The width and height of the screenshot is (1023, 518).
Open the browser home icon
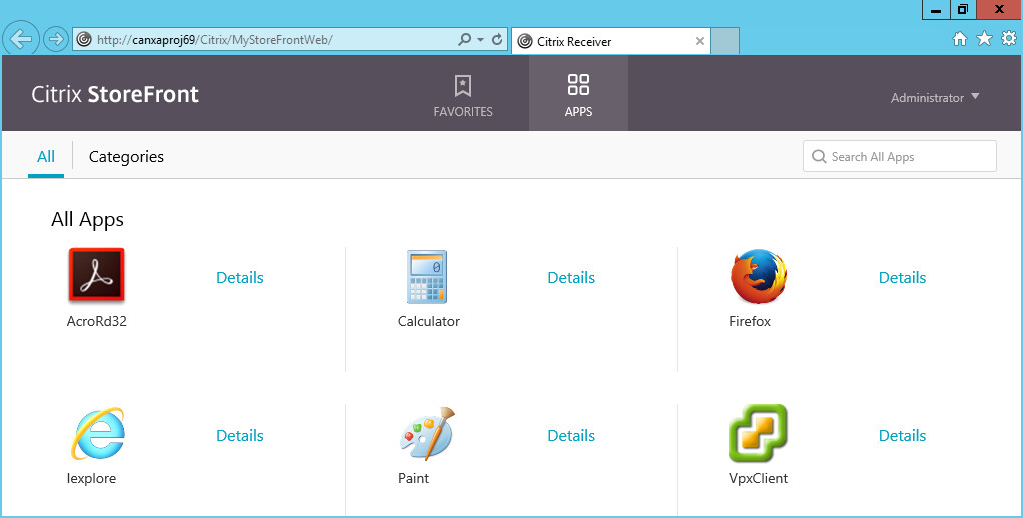[960, 39]
